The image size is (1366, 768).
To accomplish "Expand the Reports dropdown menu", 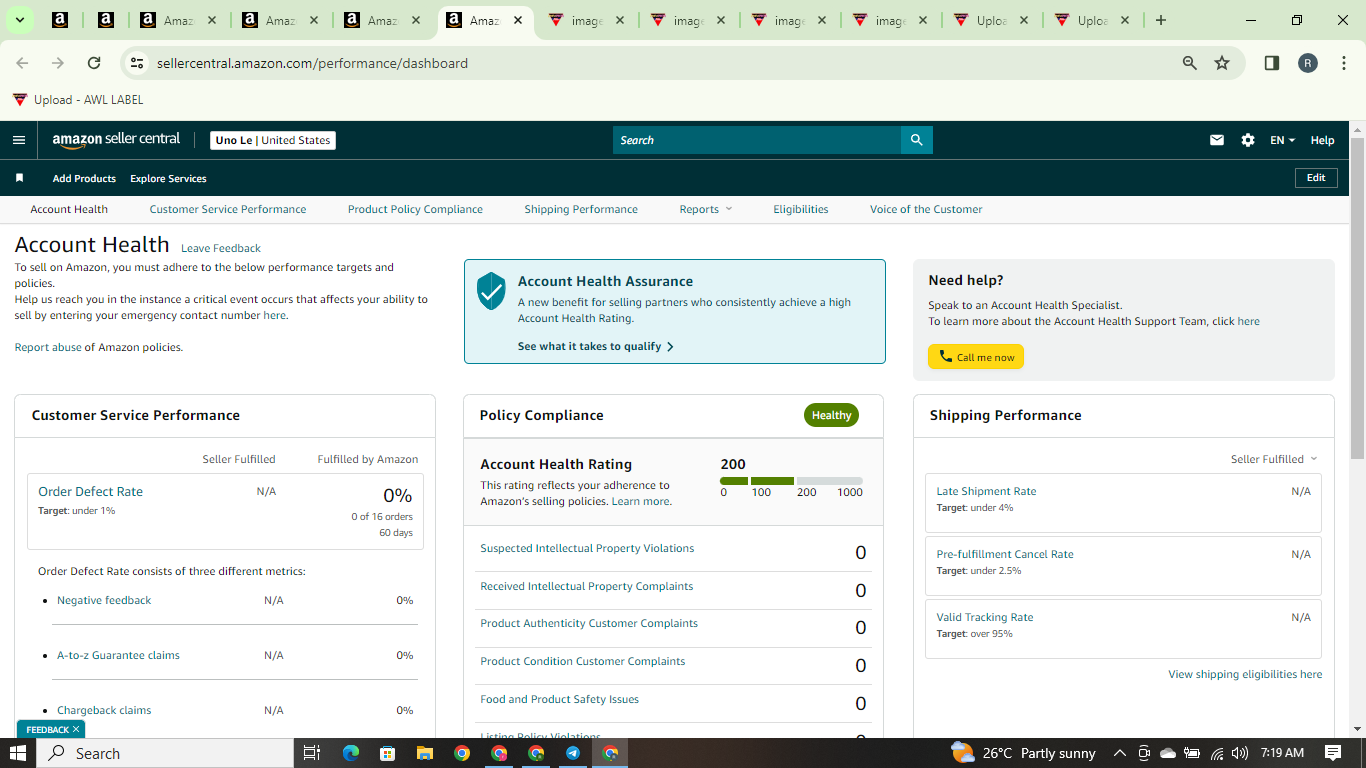I will tap(706, 209).
